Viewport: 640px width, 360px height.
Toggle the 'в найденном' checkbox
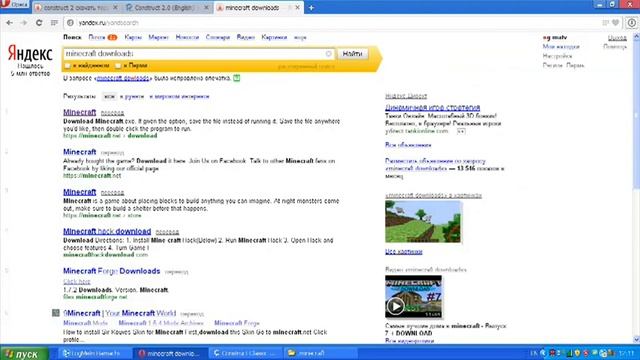tap(67, 66)
